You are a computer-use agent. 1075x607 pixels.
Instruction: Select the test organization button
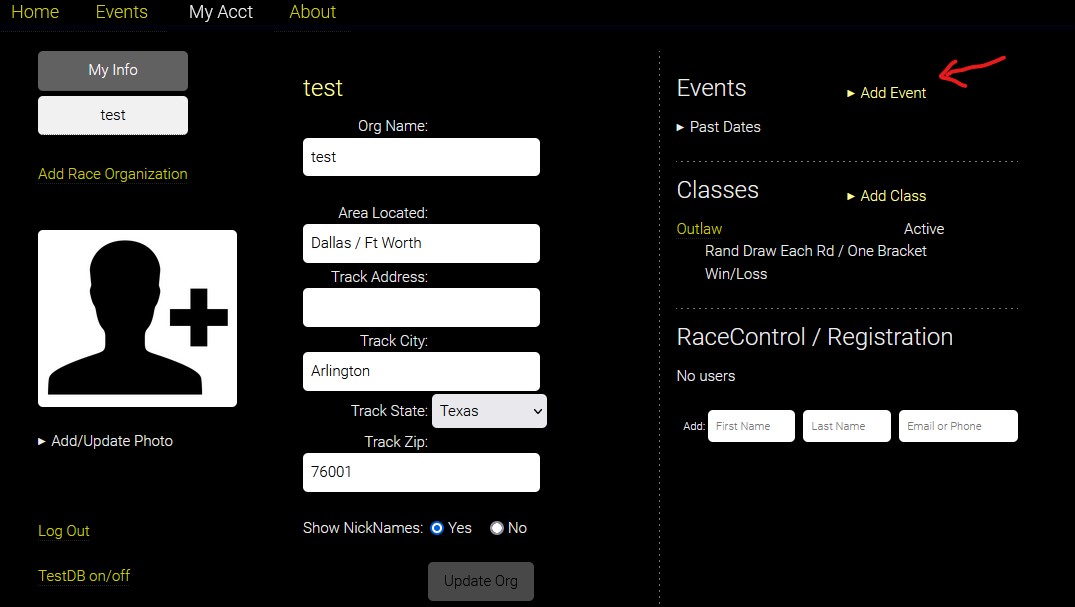(x=113, y=115)
